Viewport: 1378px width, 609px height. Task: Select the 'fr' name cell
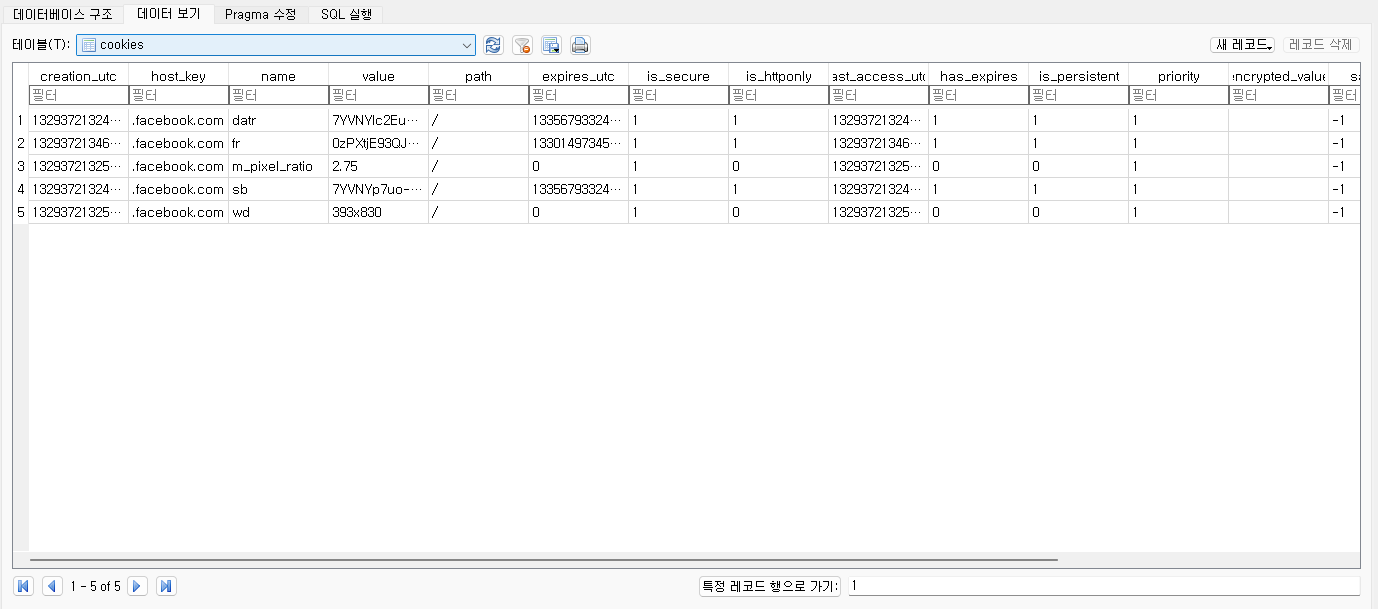[x=278, y=143]
